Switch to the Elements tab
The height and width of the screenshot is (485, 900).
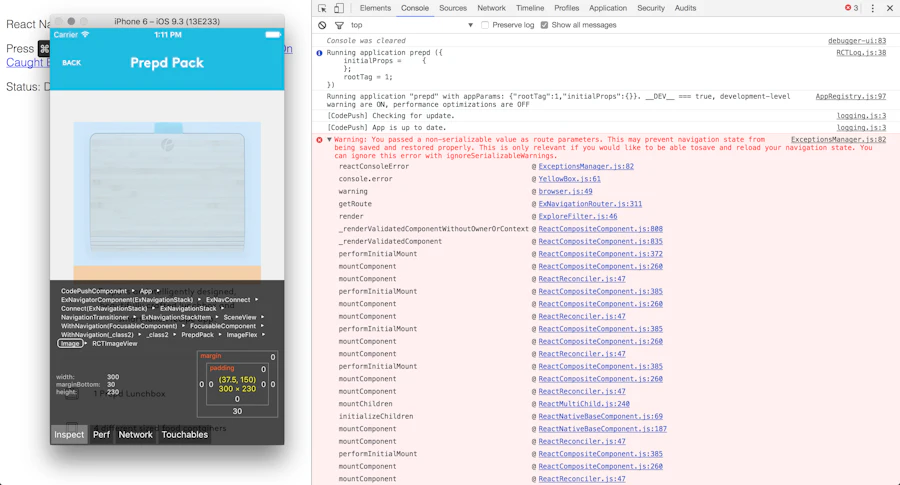tap(375, 8)
